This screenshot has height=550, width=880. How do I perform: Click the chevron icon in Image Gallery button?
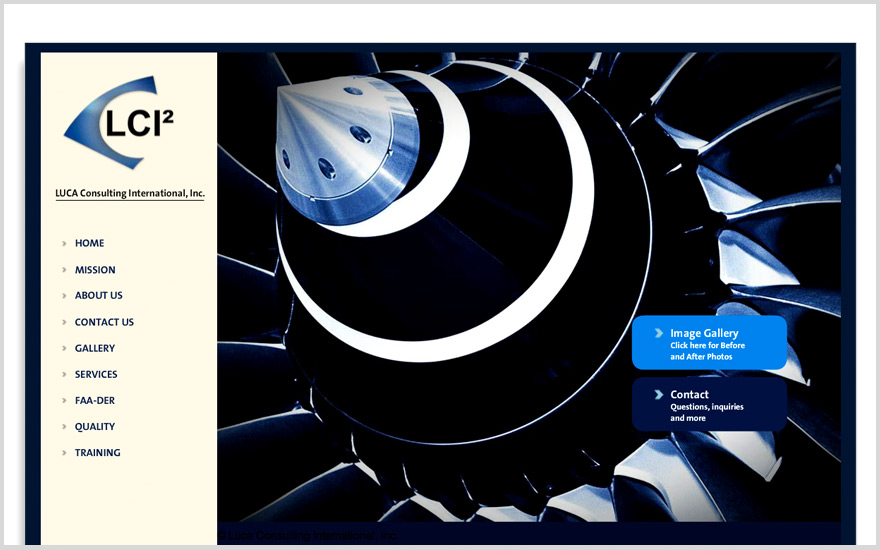click(x=659, y=333)
